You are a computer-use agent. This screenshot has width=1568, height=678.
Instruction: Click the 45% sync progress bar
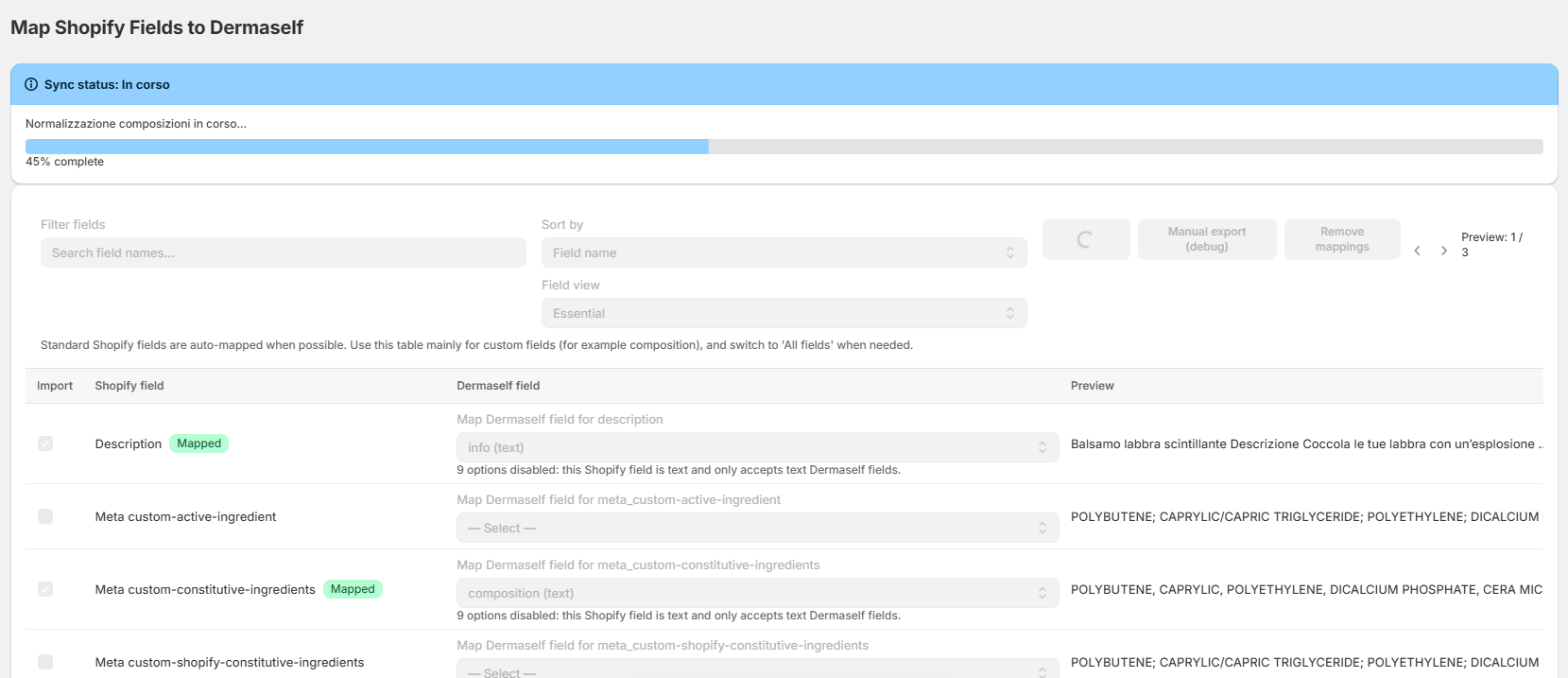point(784,146)
